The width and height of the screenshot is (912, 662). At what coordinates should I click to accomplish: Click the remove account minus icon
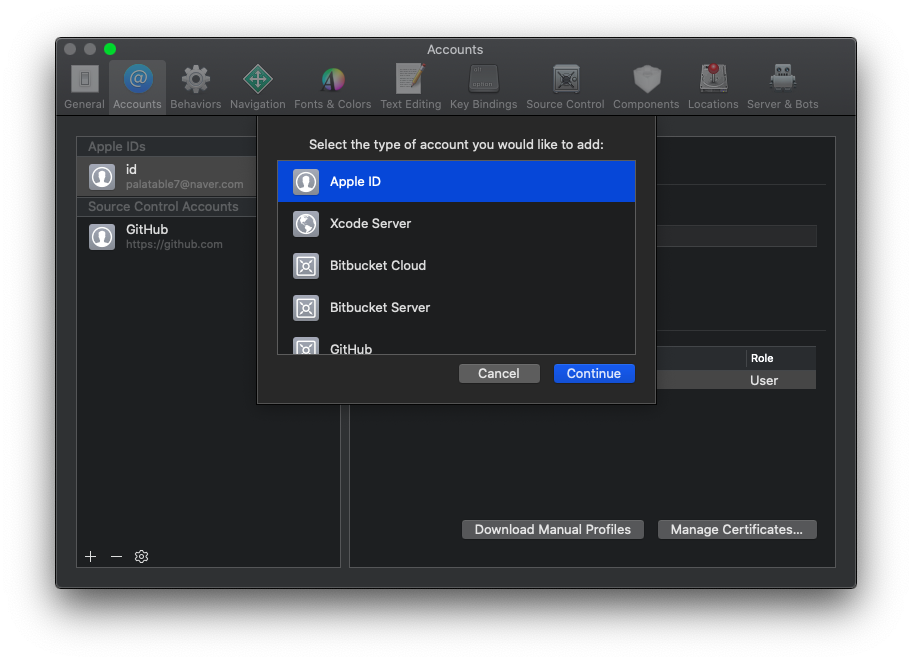pyautogui.click(x=116, y=557)
